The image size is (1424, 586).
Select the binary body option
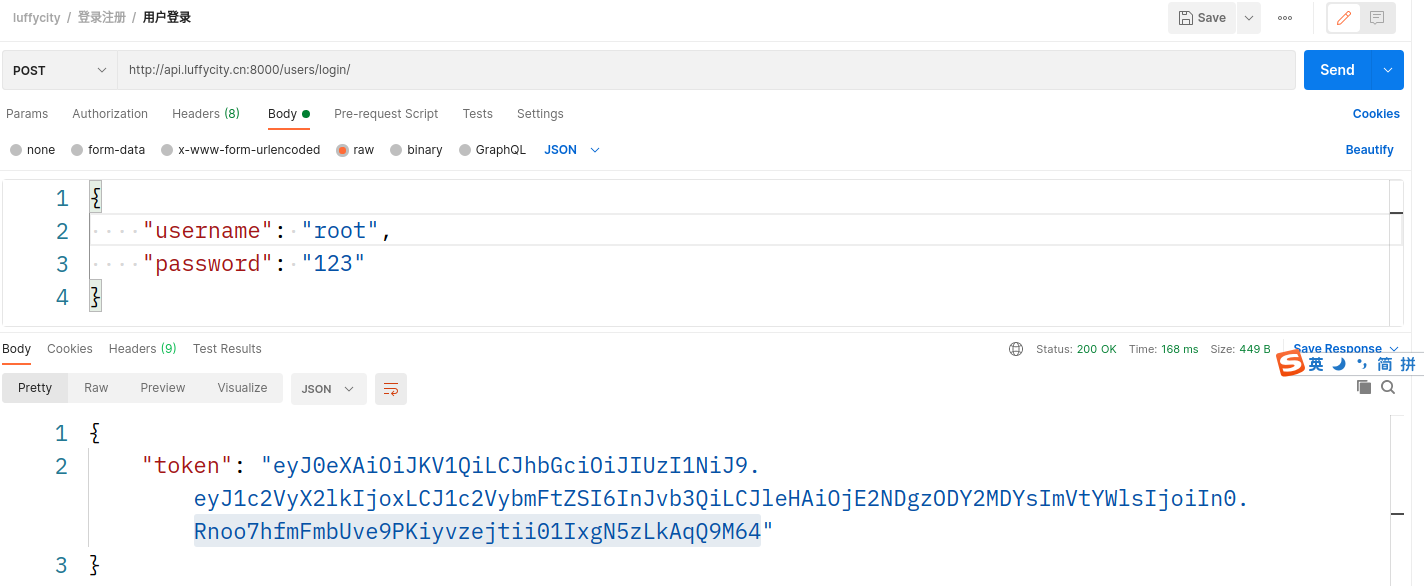[396, 150]
